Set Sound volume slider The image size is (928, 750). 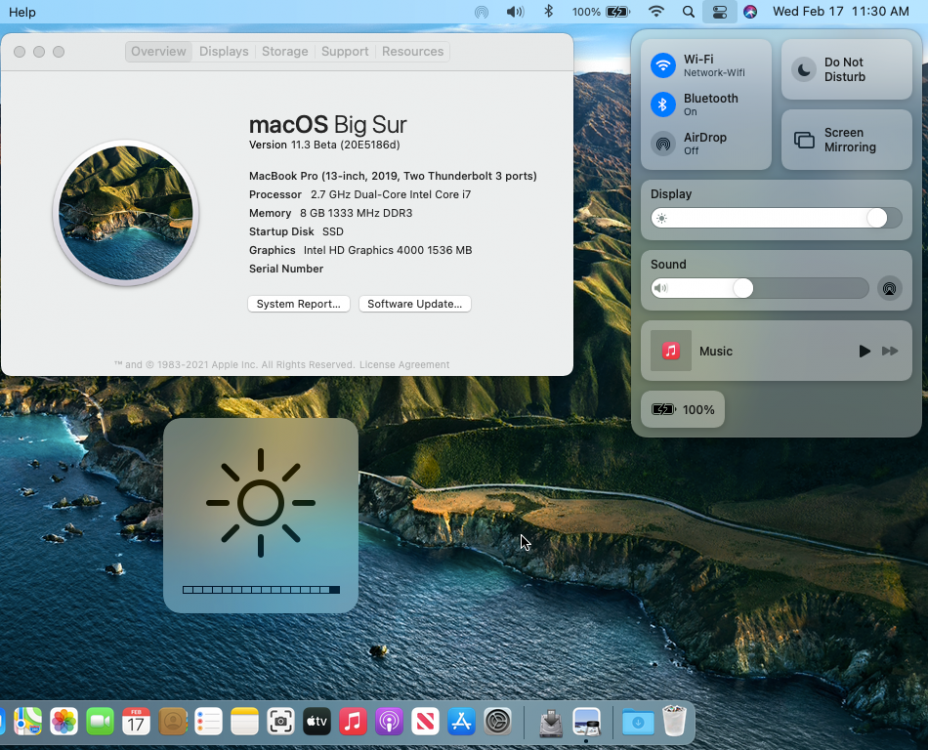760,289
